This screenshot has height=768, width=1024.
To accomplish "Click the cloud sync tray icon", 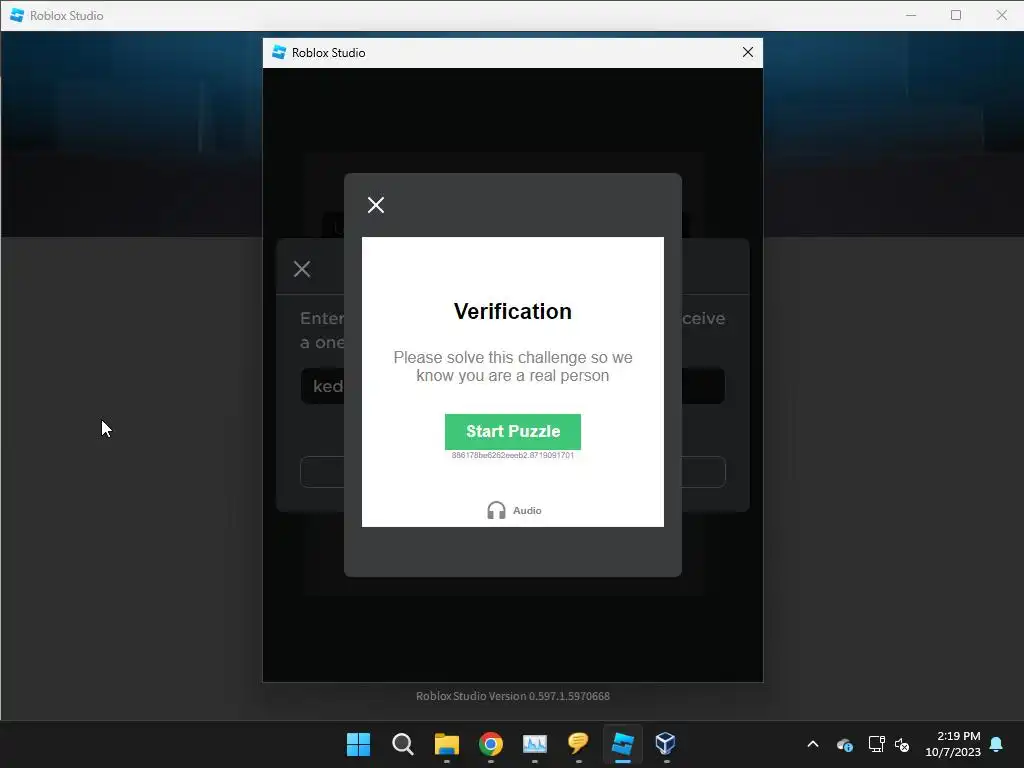I will (x=844, y=744).
